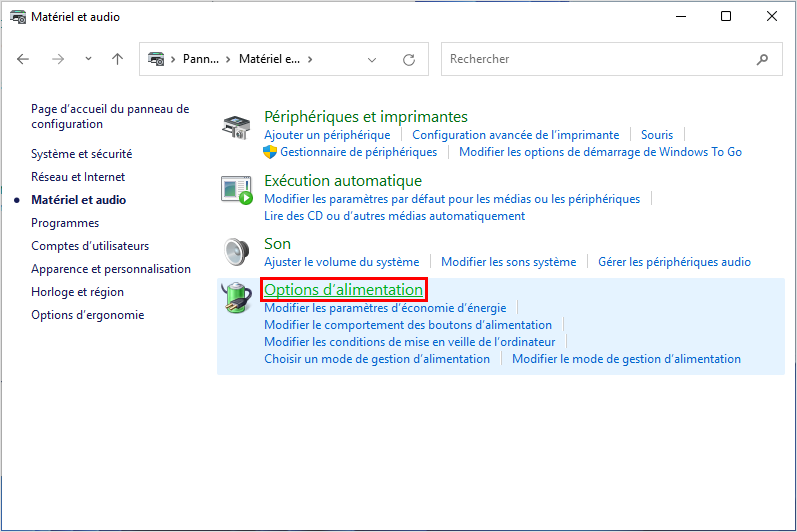The image size is (797, 532).
Task: Click Modifier les paramètres par défaut pour les médias
Action: [x=452, y=199]
